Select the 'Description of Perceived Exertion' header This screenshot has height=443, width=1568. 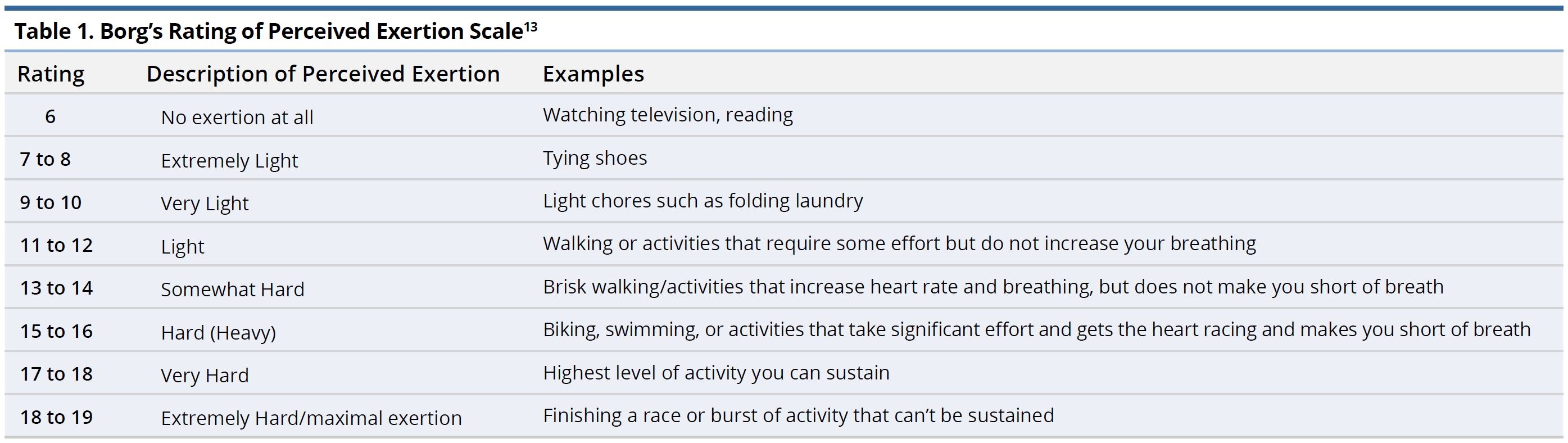(x=323, y=74)
